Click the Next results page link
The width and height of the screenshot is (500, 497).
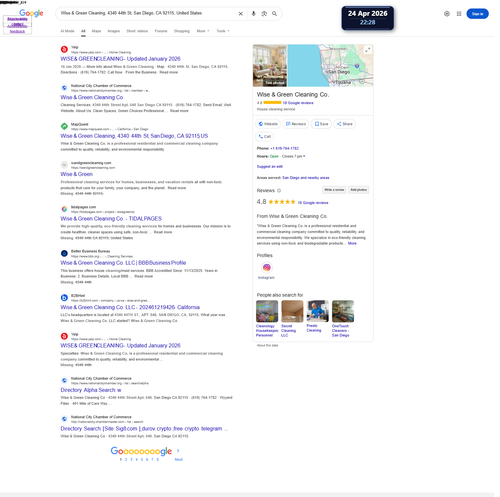179,459
